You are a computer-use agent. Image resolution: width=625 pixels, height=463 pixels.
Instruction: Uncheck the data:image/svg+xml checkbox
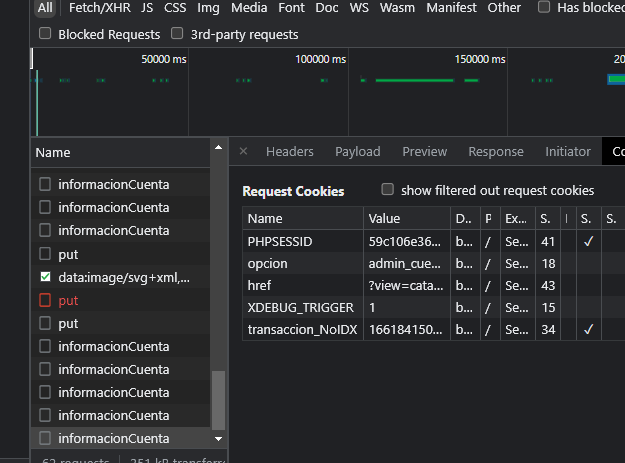click(45, 277)
